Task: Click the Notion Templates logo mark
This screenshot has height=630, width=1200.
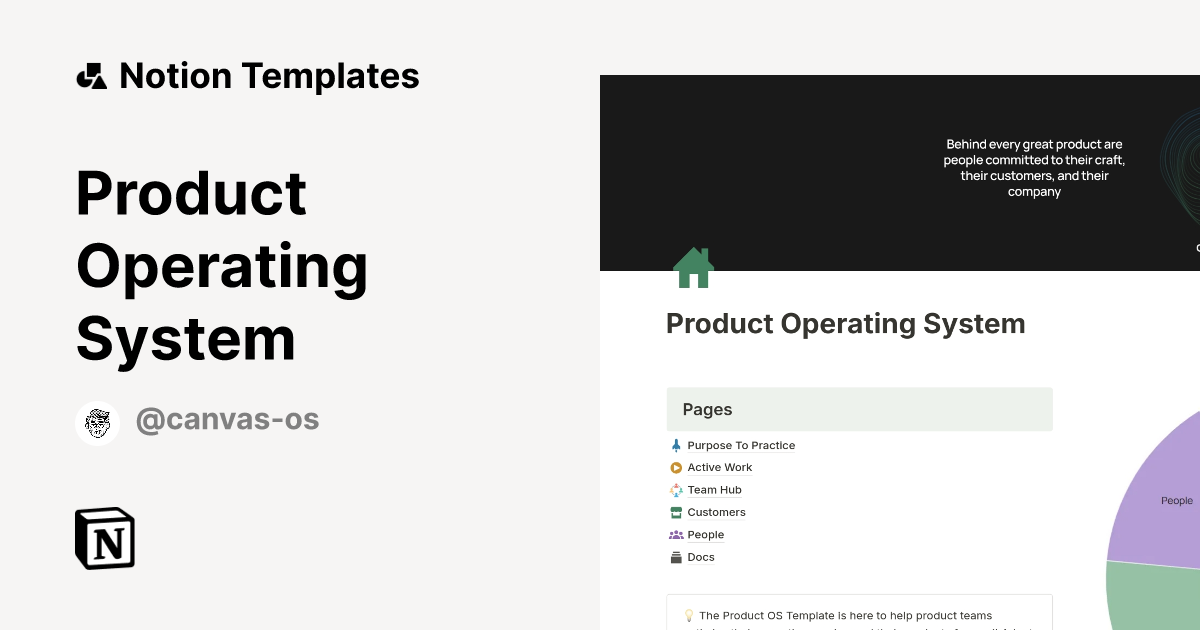Action: (90, 75)
